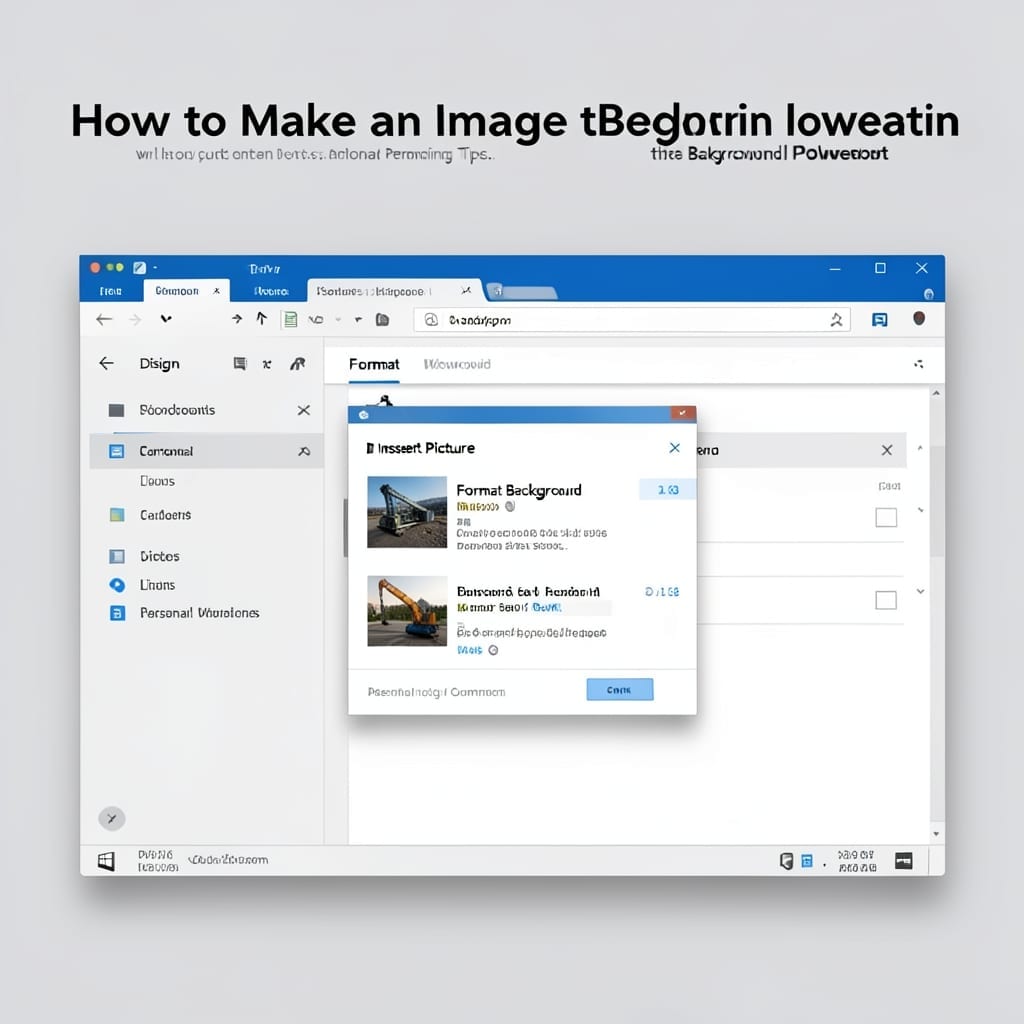Go back with the toolbar's left arrow
Image resolution: width=1024 pixels, height=1024 pixels.
[x=104, y=319]
